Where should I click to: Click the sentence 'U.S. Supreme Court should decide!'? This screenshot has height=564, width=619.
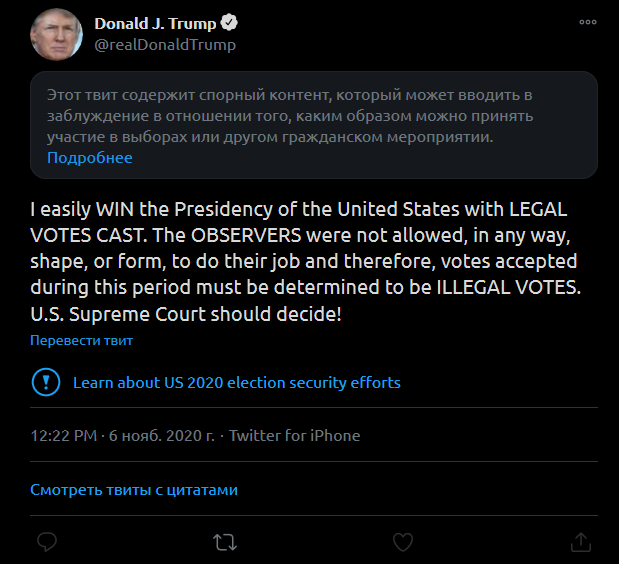pyautogui.click(x=186, y=314)
